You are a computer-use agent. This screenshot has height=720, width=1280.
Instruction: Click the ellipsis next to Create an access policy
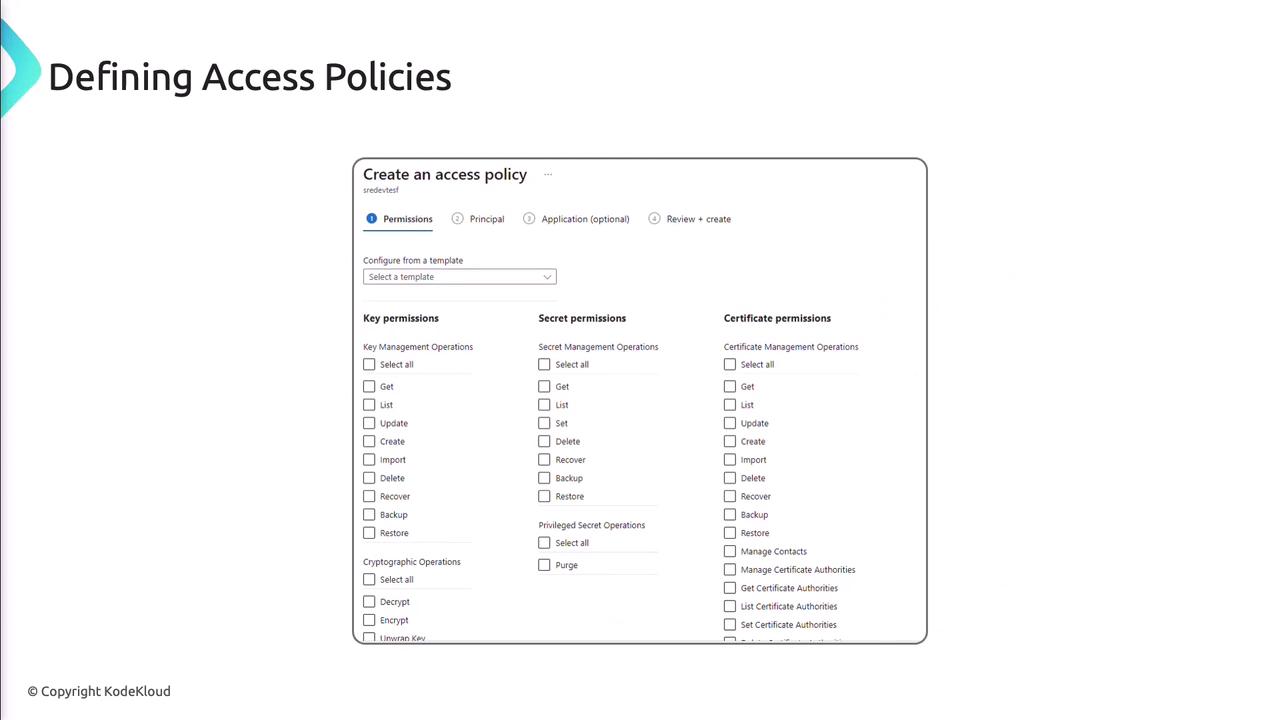(548, 175)
